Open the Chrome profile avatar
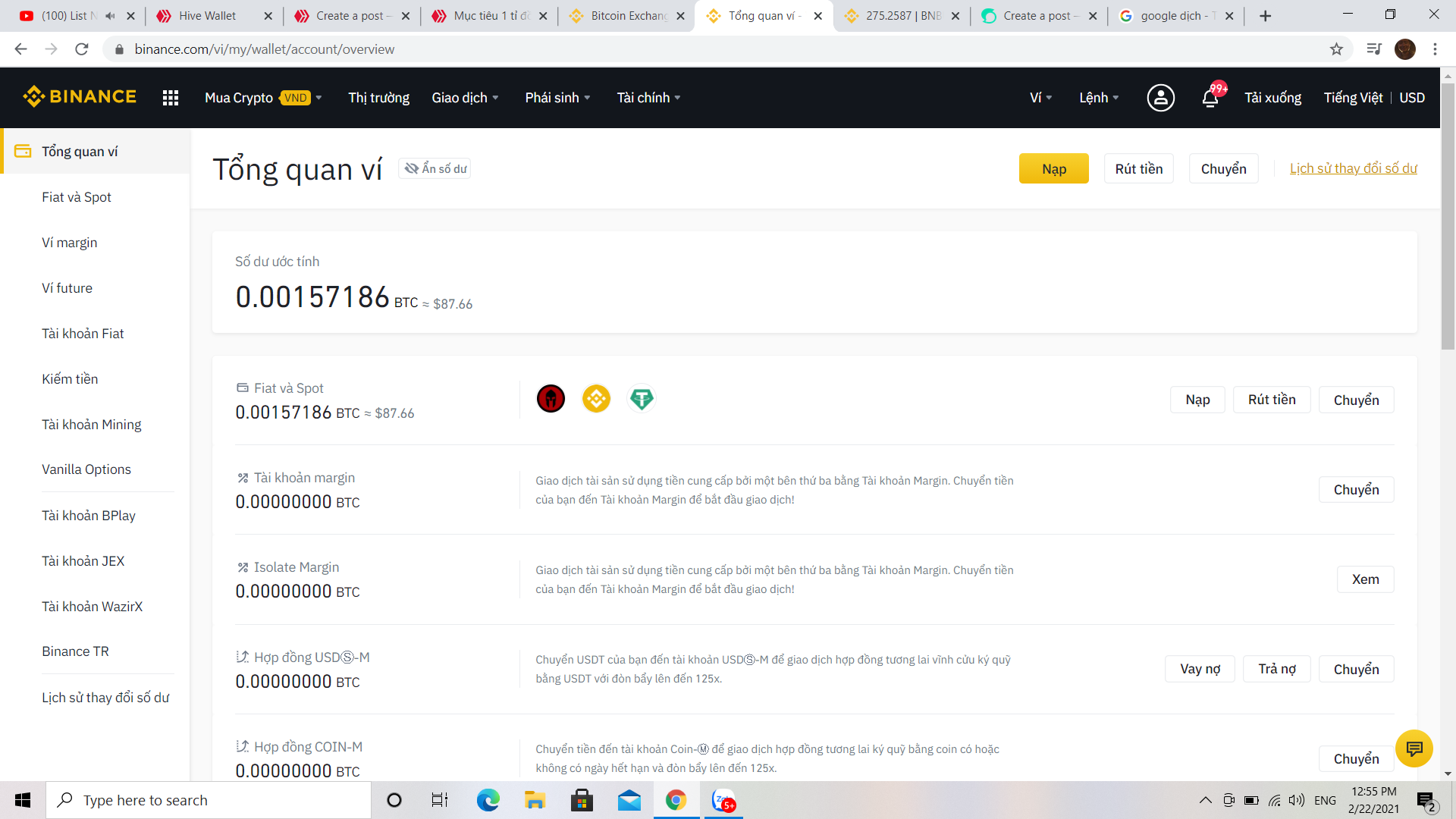 click(1405, 49)
